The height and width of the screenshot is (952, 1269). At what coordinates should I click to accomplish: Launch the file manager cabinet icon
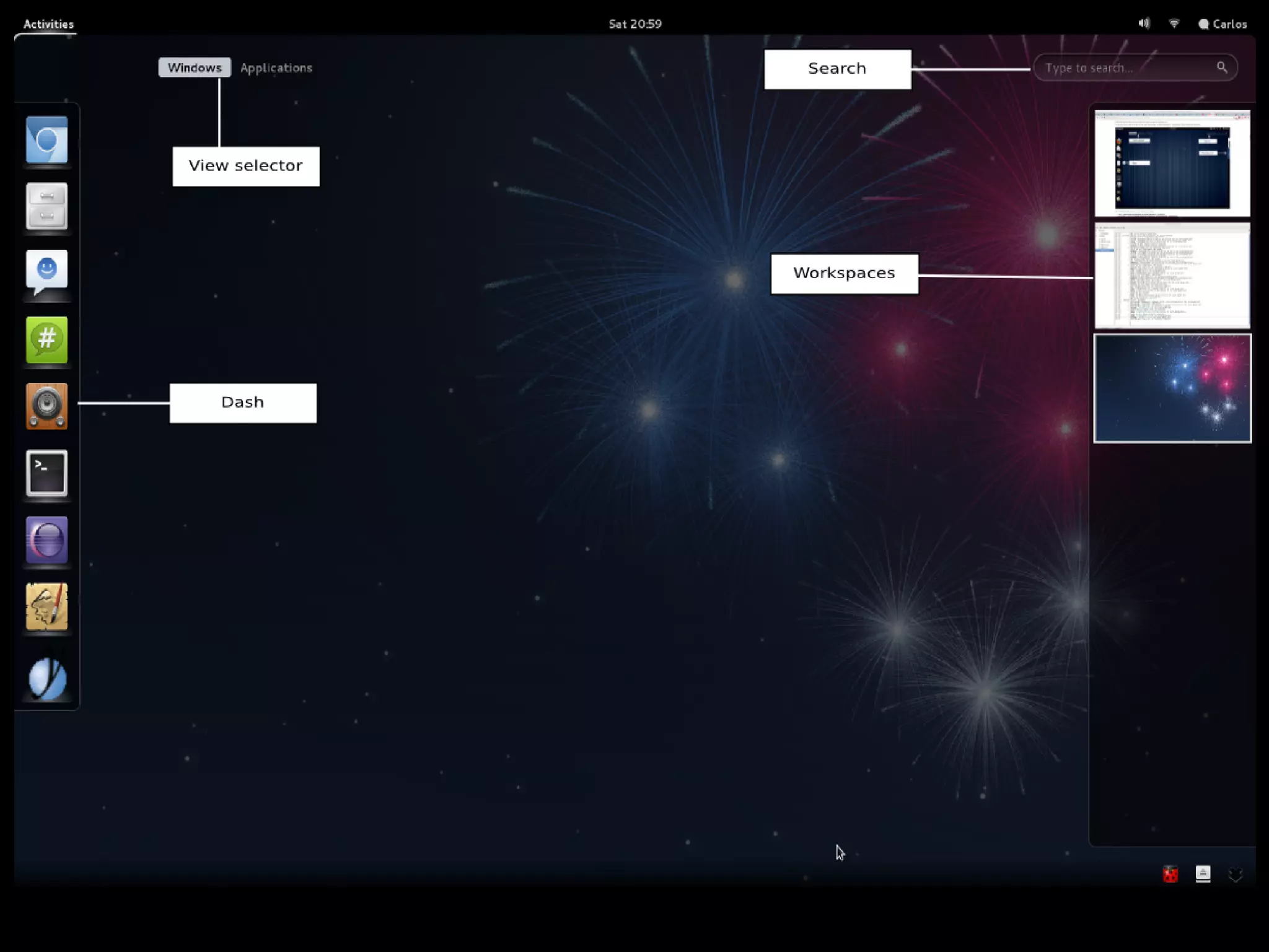point(46,206)
